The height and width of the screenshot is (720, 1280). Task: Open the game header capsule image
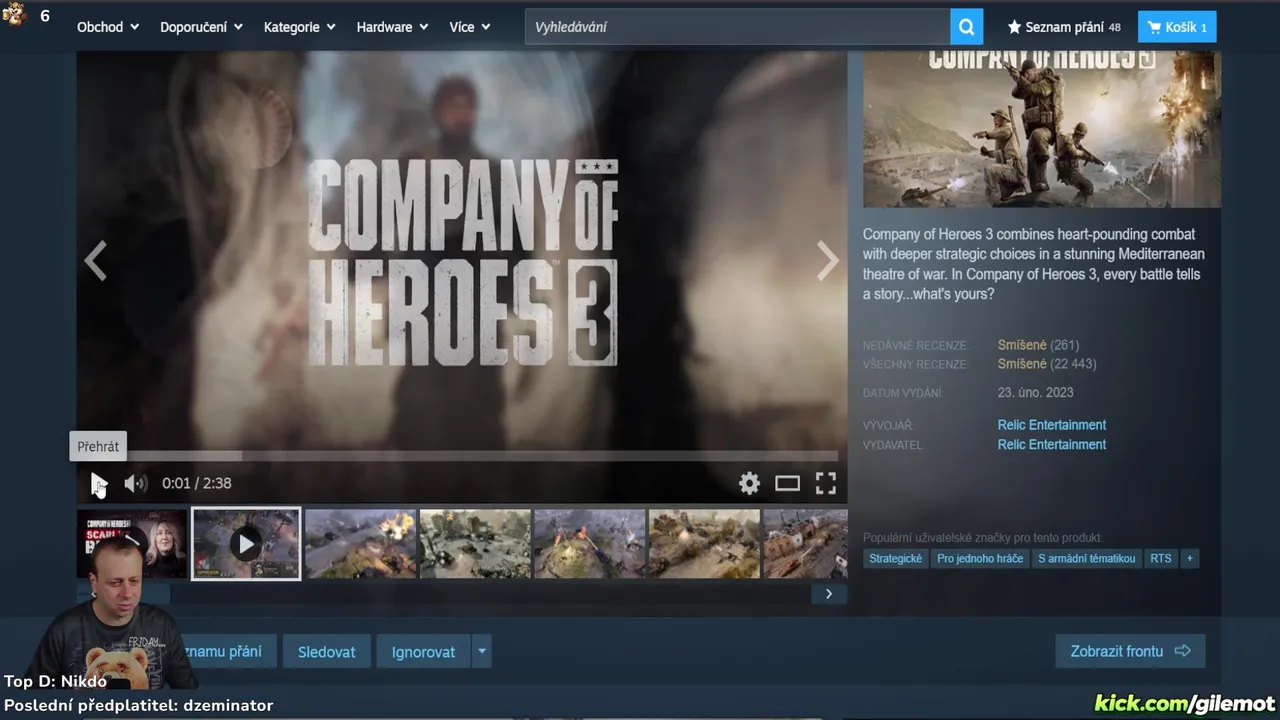(1042, 129)
